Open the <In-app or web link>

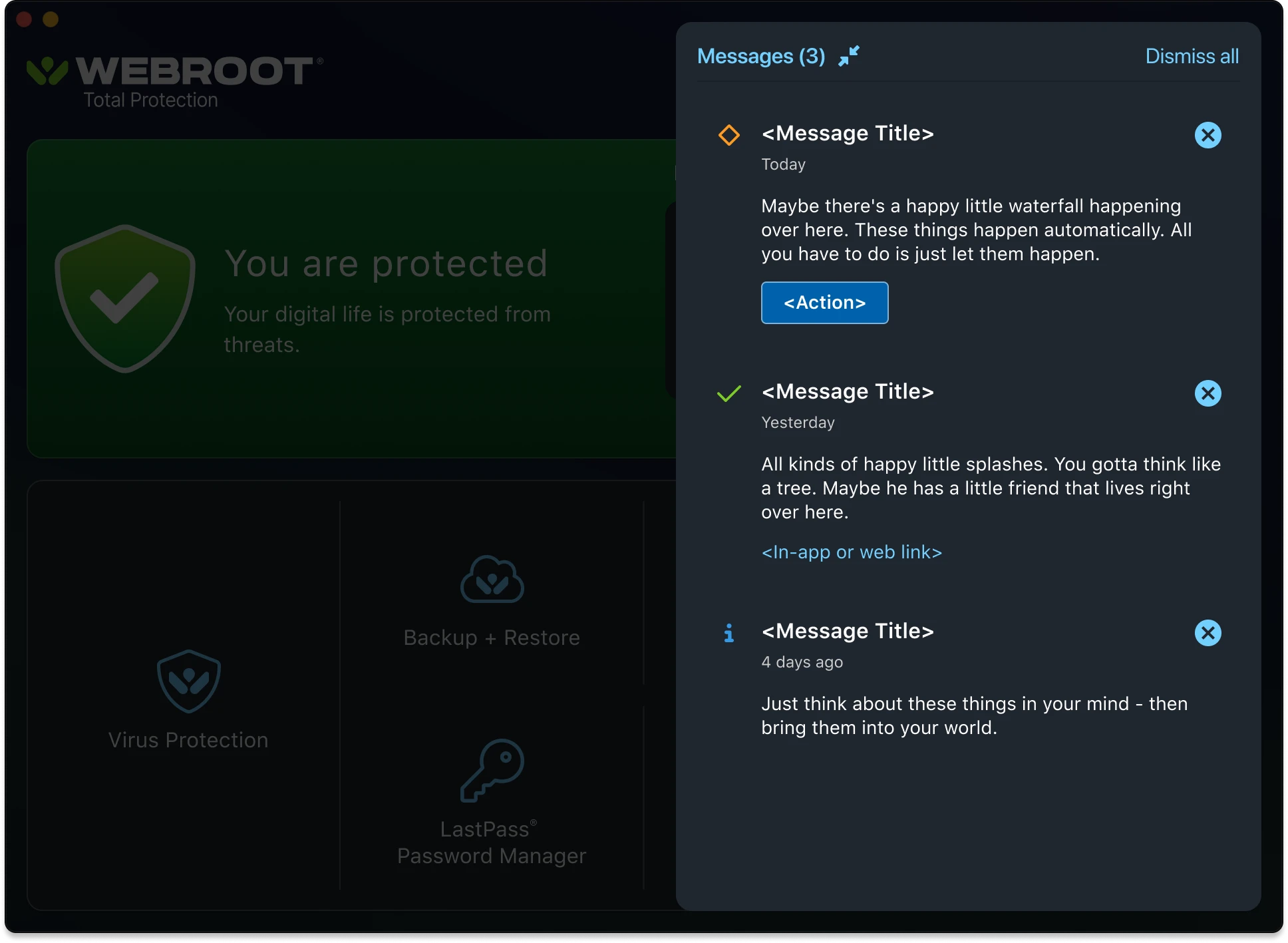[852, 552]
